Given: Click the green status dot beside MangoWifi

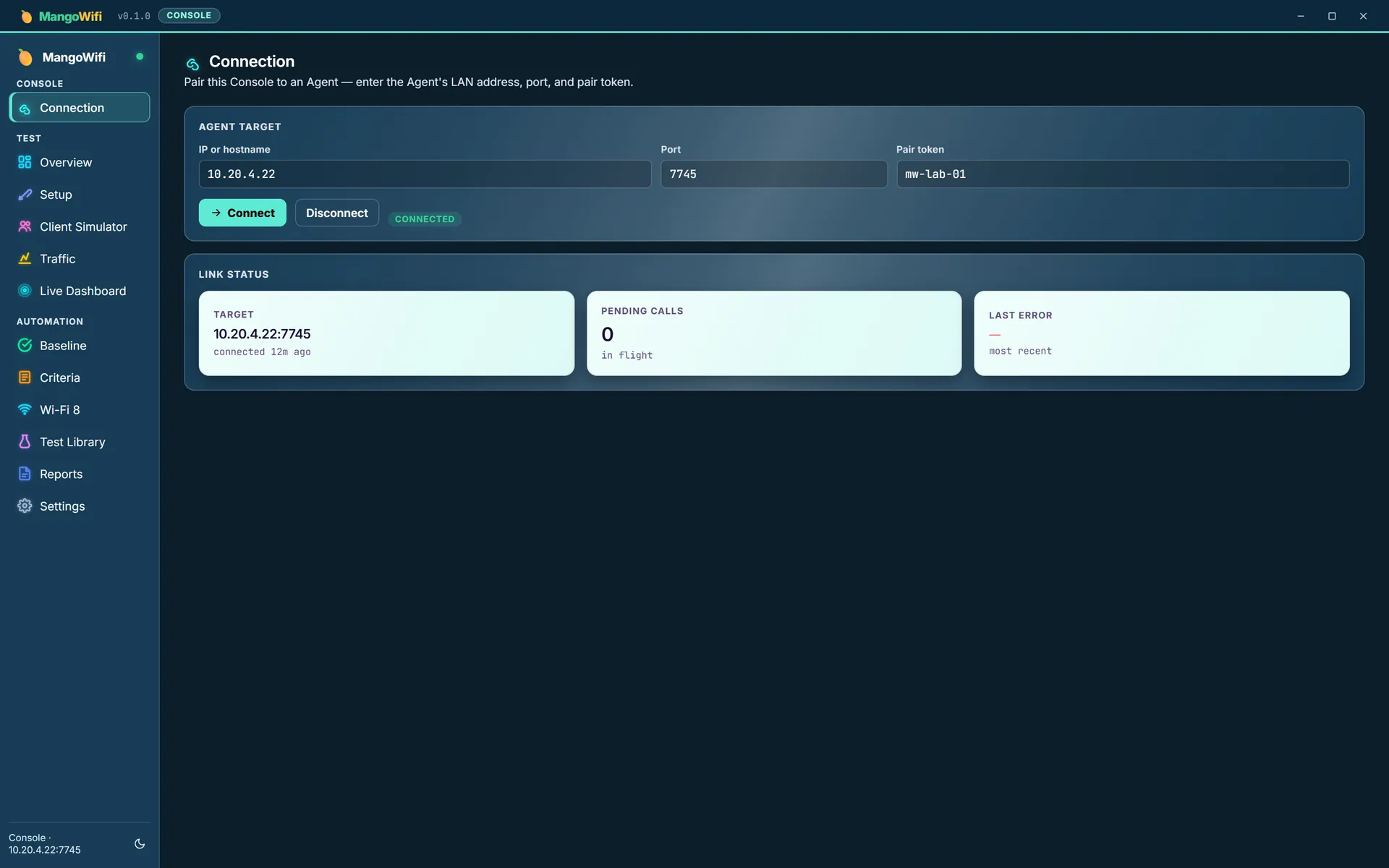Looking at the screenshot, I should [140, 56].
